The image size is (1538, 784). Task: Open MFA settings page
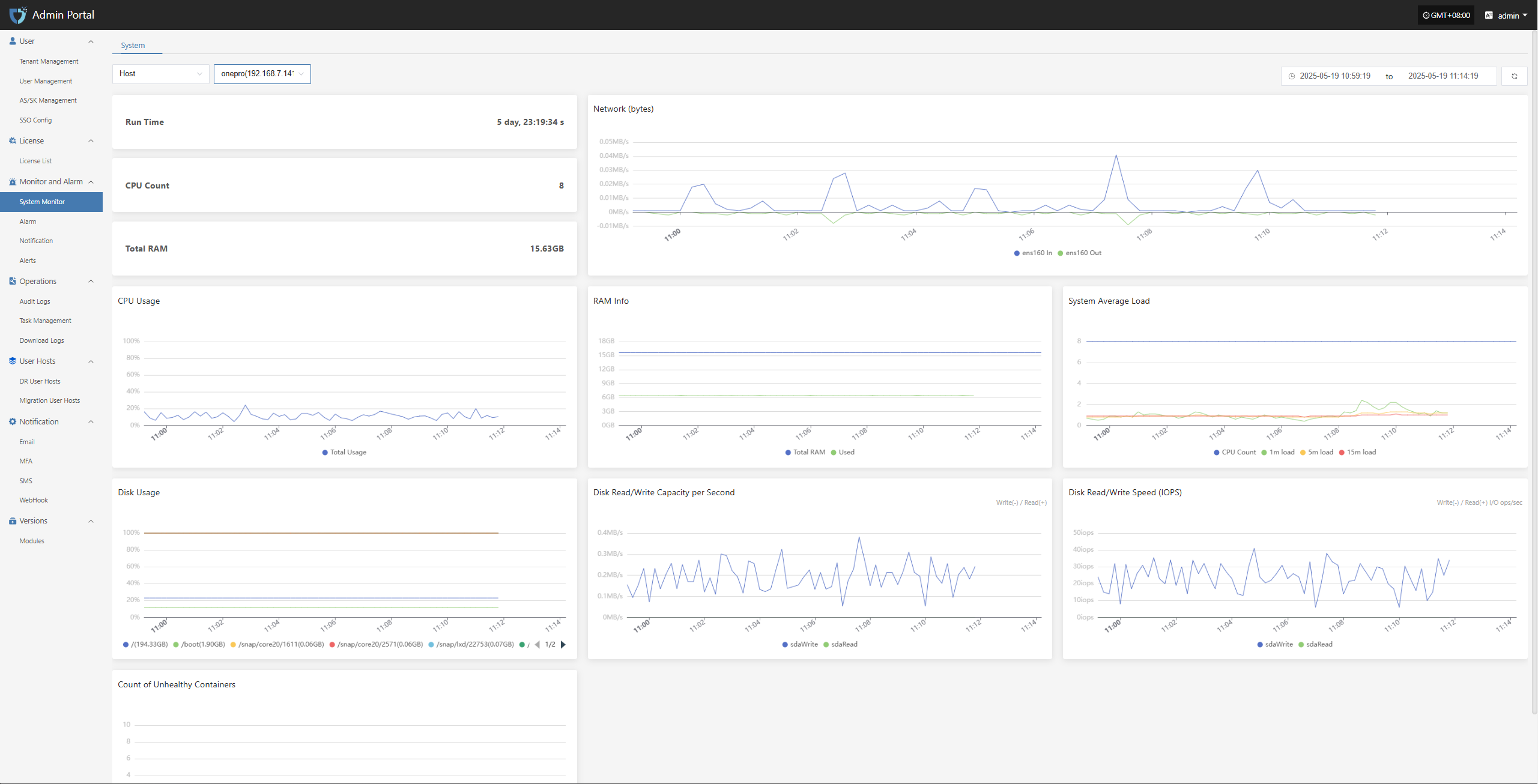click(x=26, y=461)
